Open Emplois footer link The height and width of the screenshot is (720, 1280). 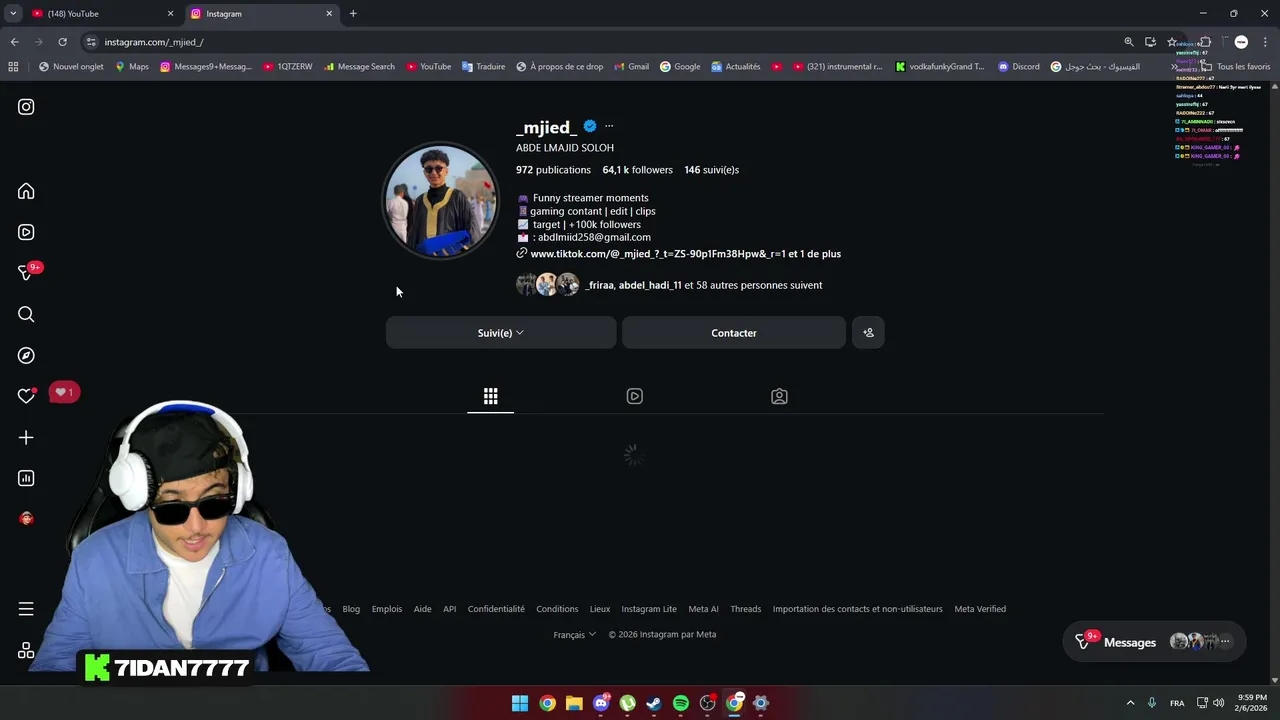pos(387,609)
